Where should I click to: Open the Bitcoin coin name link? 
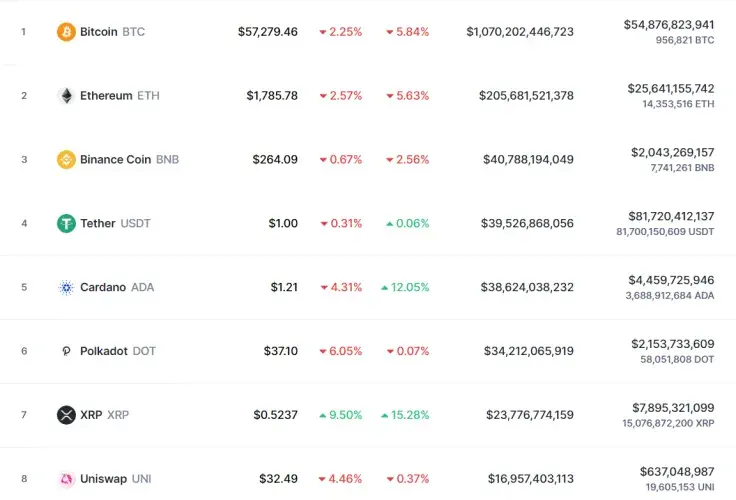pyautogui.click(x=98, y=32)
